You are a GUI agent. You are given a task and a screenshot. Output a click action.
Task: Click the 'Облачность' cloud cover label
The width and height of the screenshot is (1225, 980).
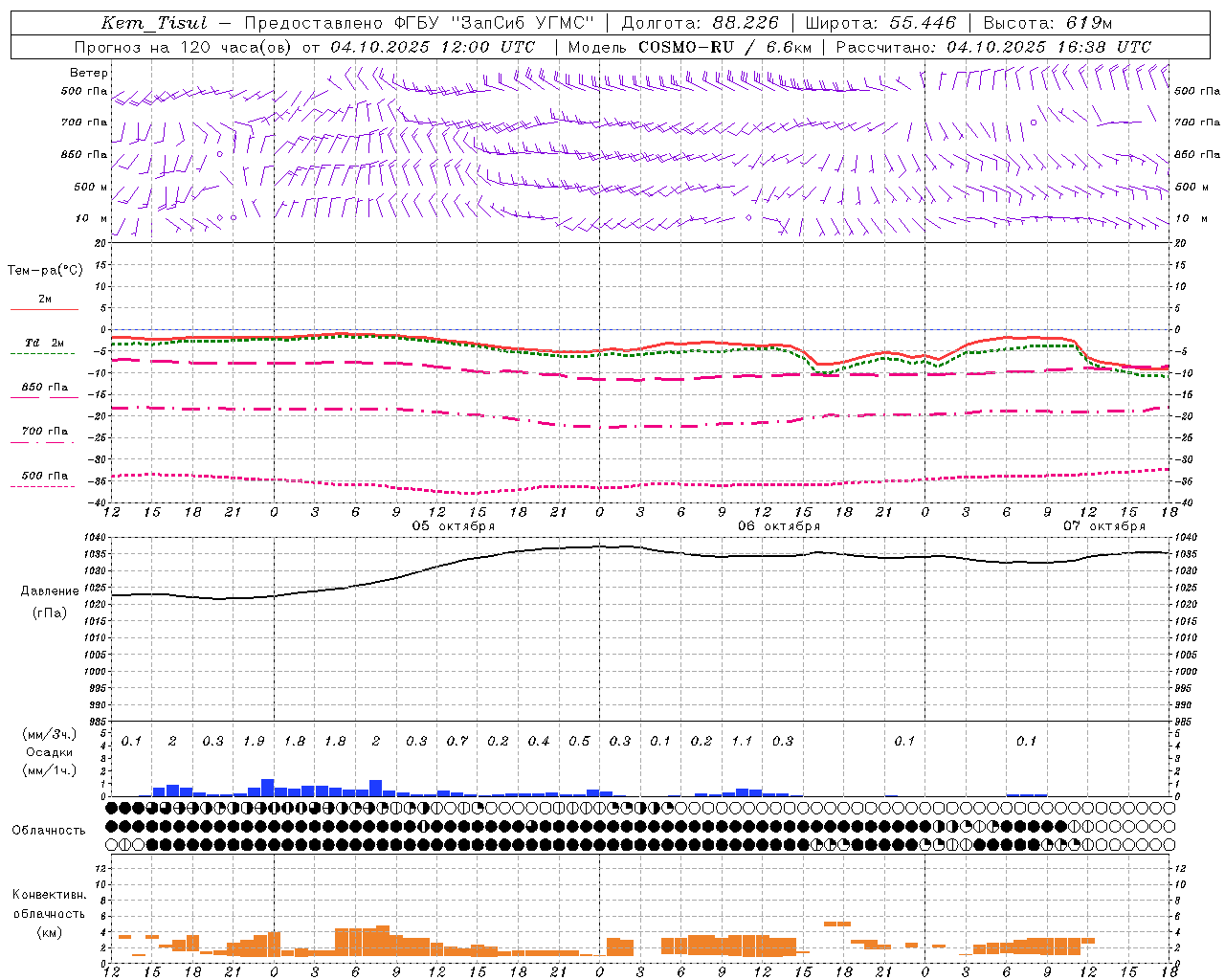click(49, 831)
